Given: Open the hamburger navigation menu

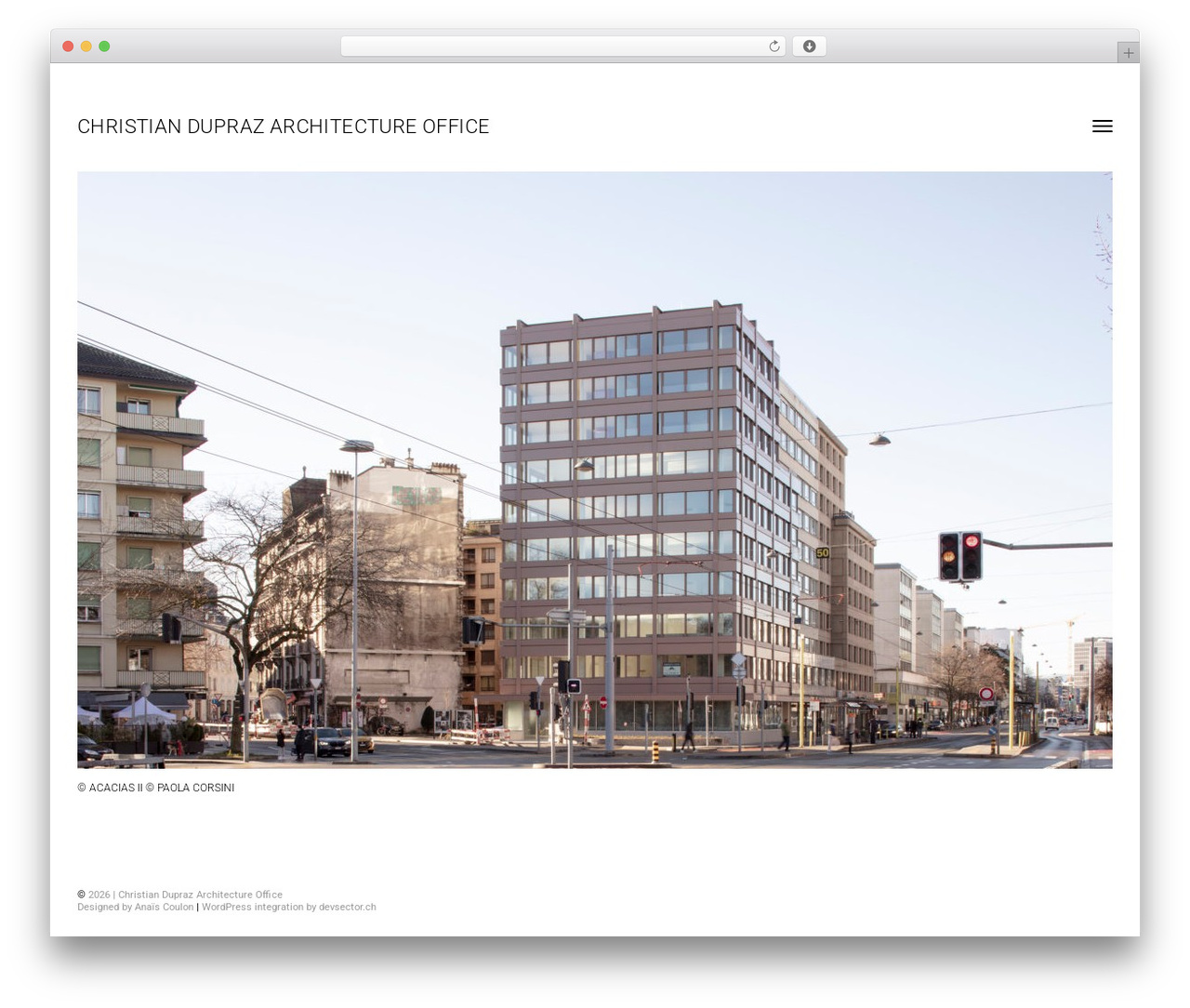Looking at the screenshot, I should click(1102, 126).
